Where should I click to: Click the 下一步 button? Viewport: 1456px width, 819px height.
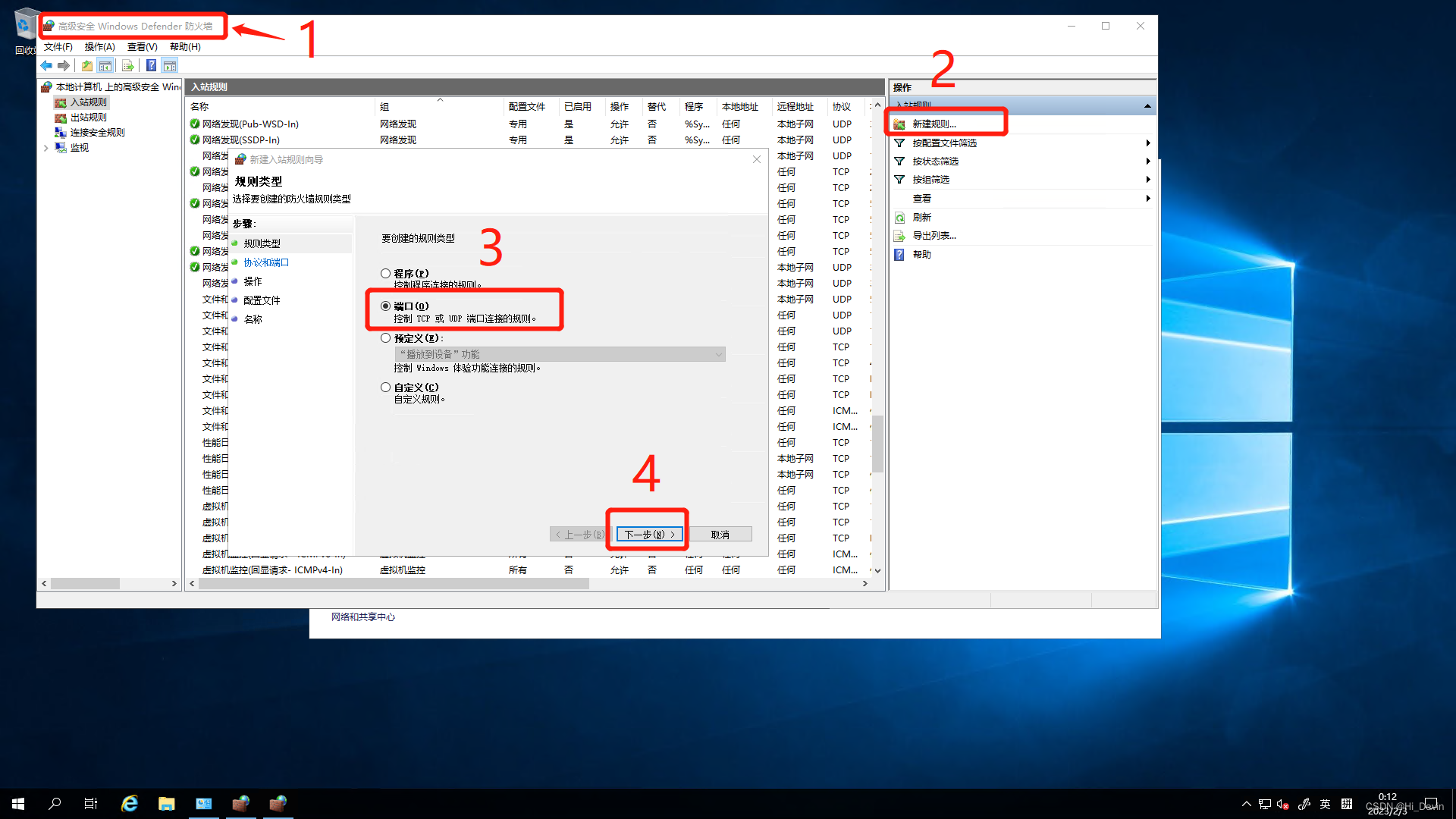(x=649, y=535)
